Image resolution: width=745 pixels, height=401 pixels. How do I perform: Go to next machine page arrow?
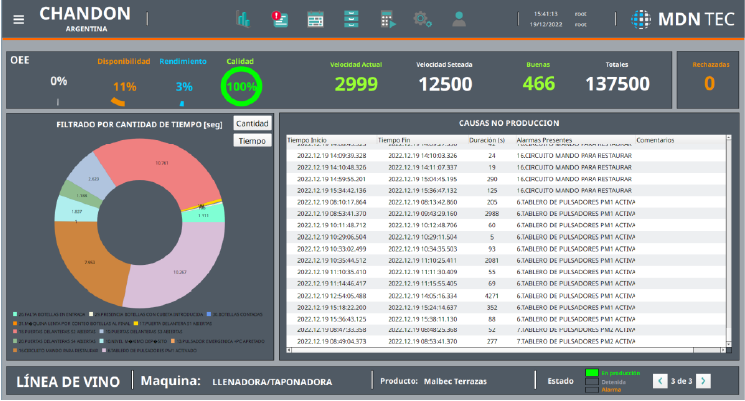[x=703, y=381]
